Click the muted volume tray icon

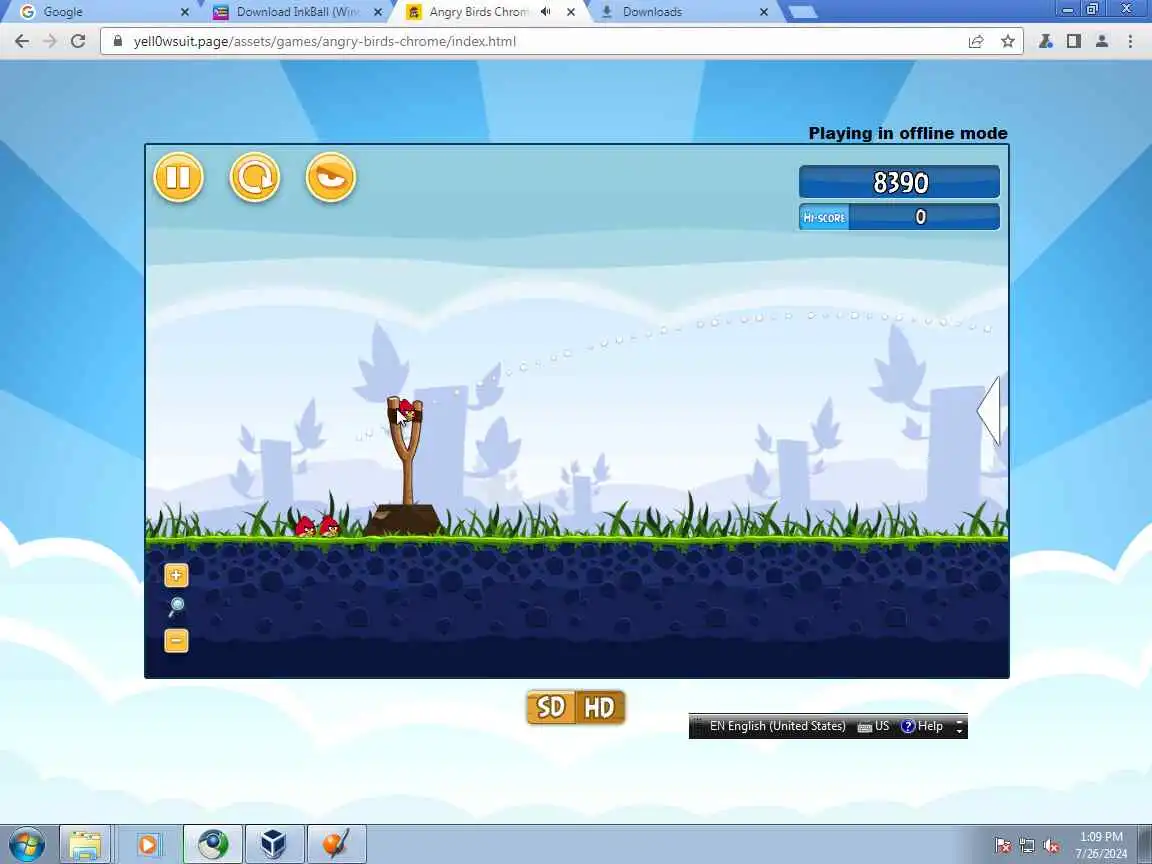coord(1051,845)
